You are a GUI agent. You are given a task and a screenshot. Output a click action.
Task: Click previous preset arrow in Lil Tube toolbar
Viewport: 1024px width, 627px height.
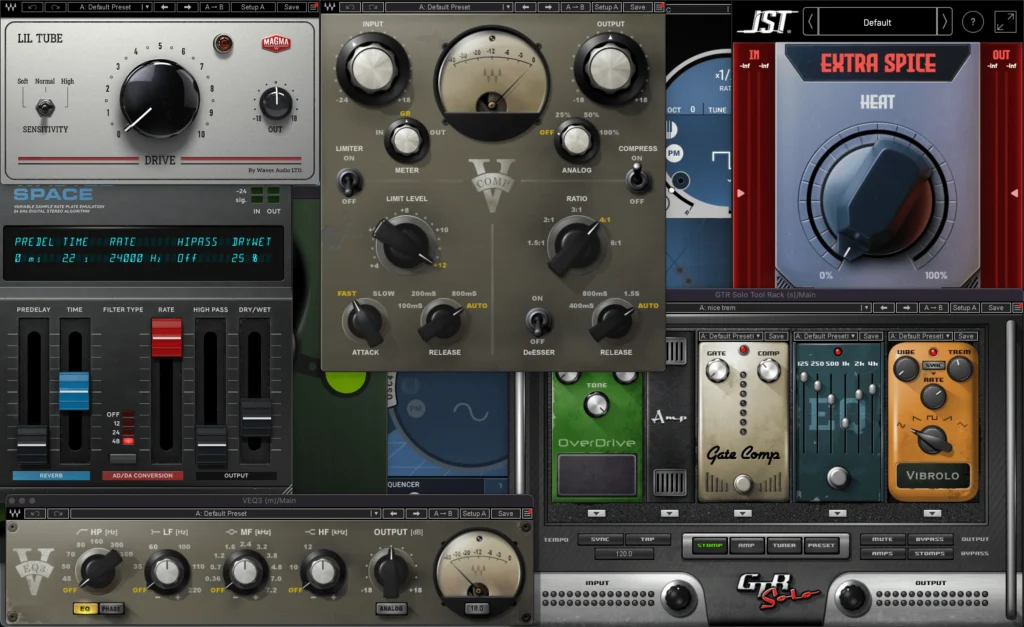coord(165,7)
